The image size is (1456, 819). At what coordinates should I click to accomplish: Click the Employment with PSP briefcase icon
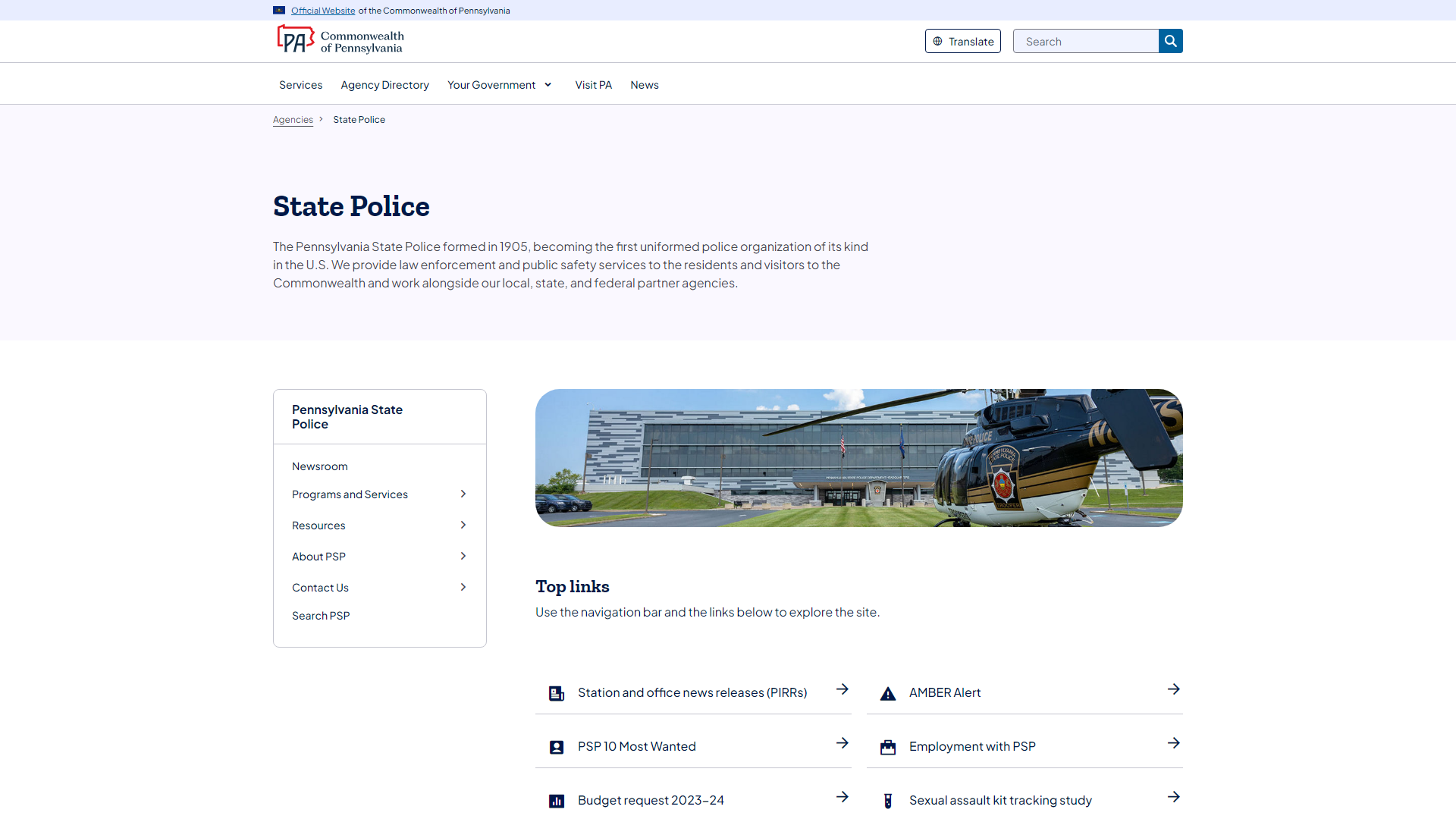click(888, 747)
